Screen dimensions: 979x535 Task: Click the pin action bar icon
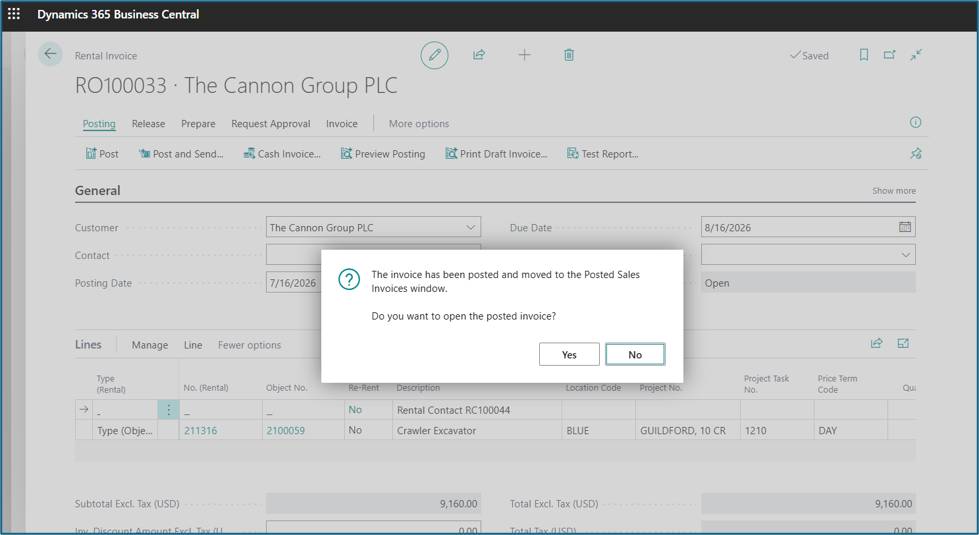pos(915,154)
